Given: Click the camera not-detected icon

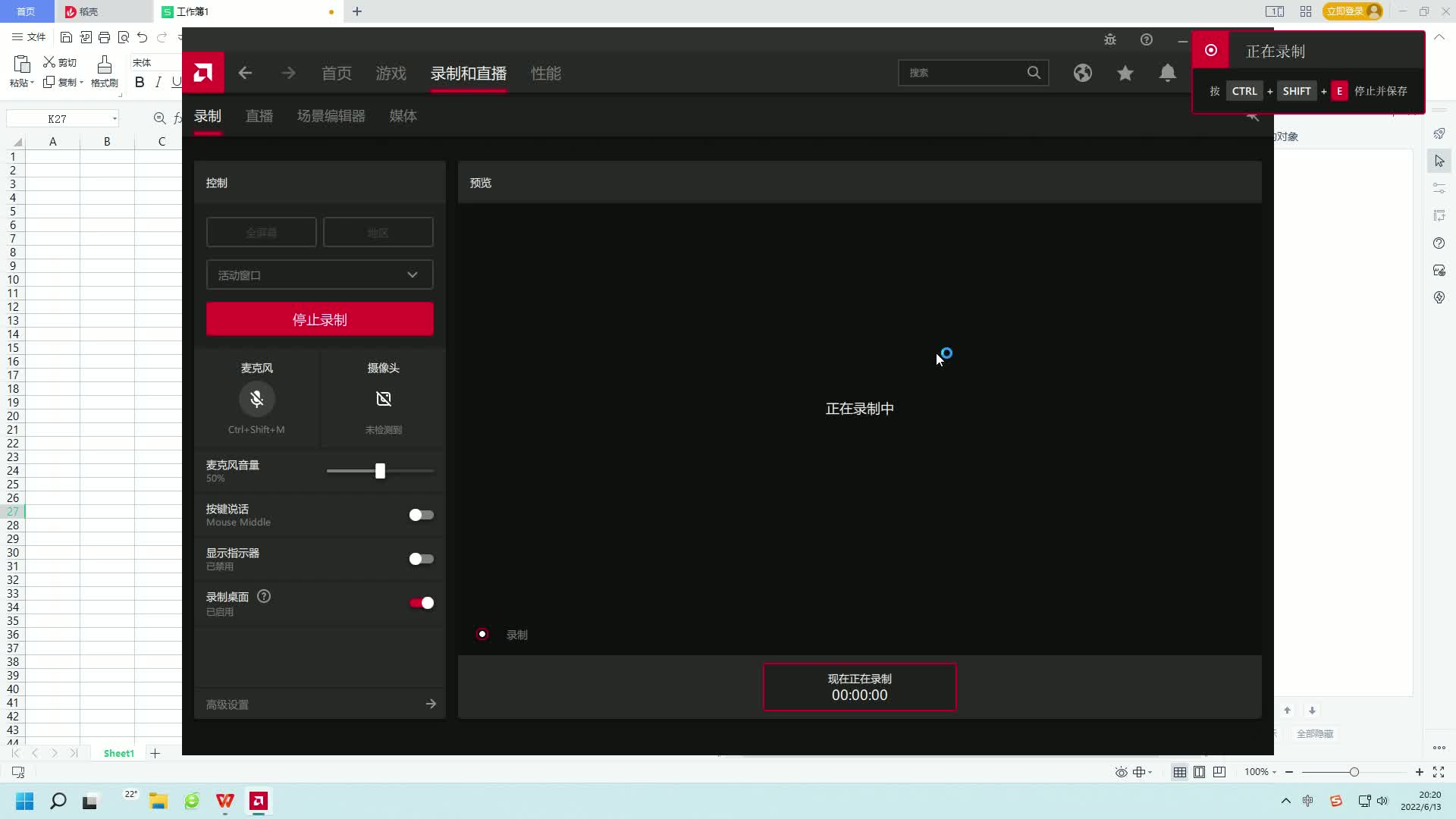Looking at the screenshot, I should [x=384, y=399].
